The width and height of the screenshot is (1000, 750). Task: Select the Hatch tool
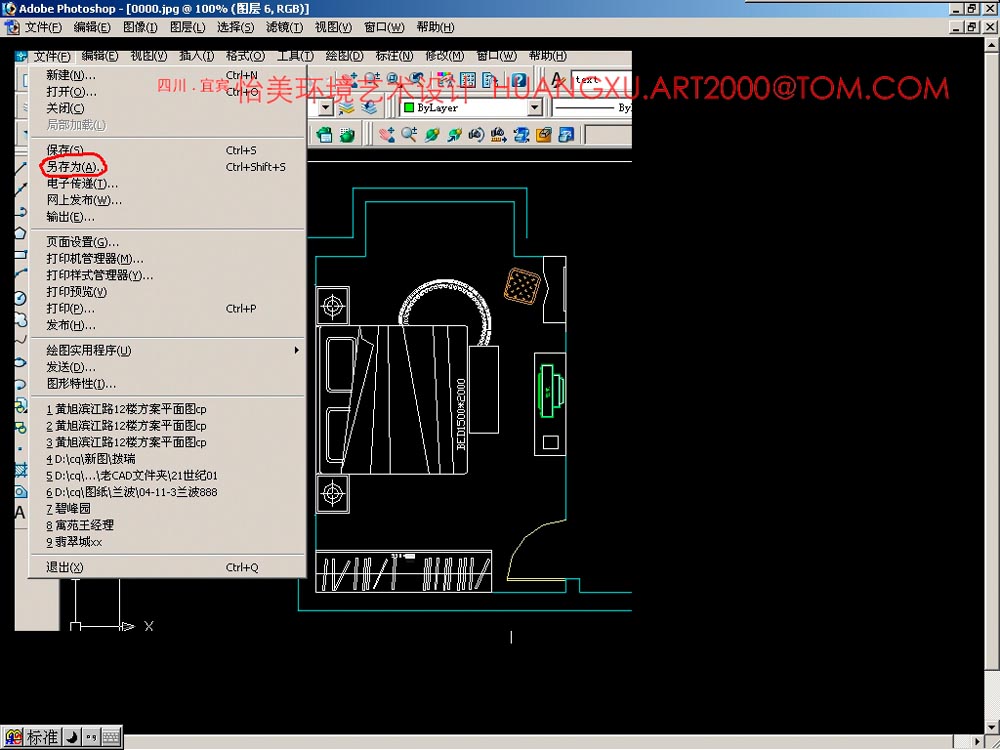click(21, 471)
